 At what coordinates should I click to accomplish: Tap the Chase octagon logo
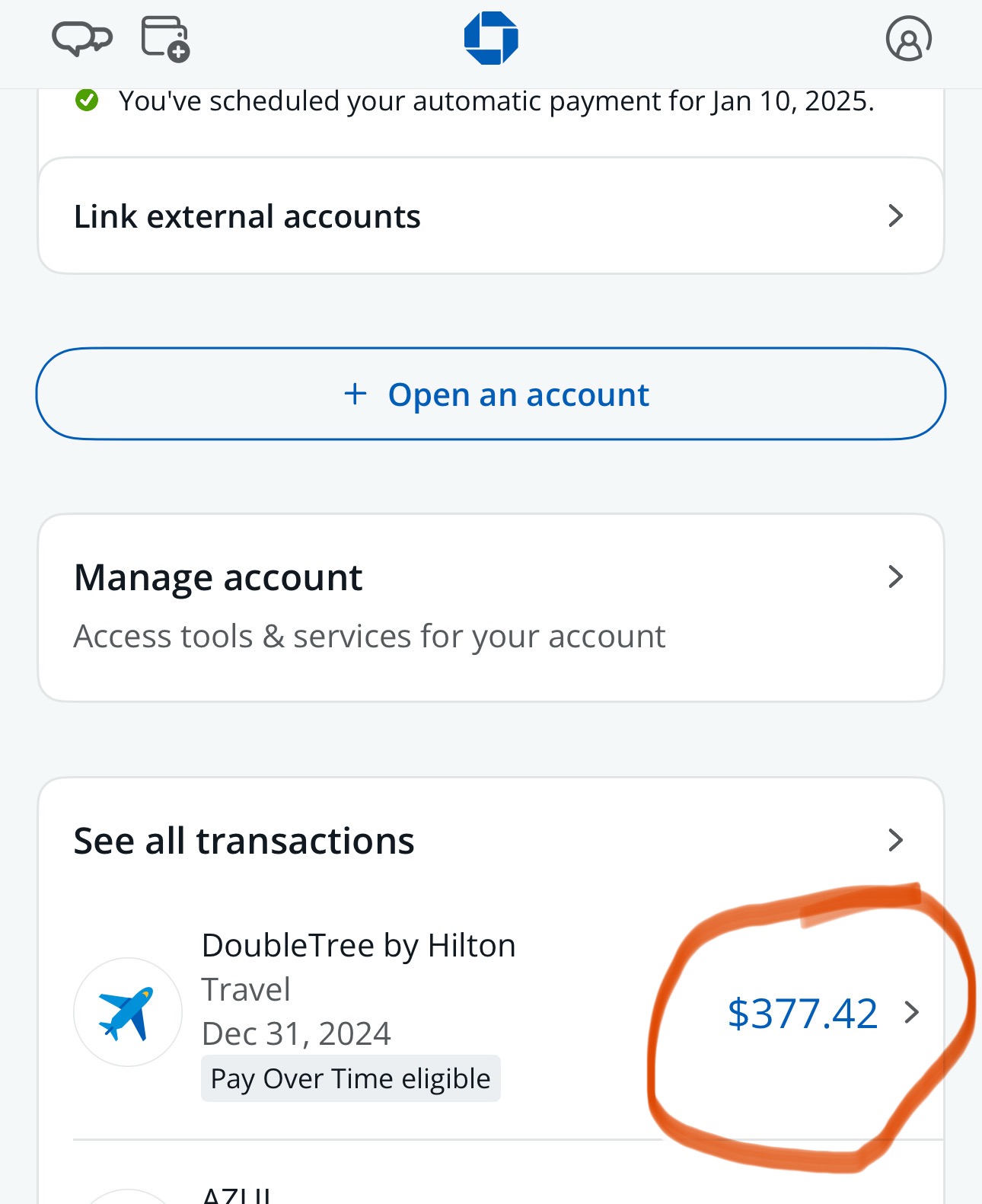click(491, 38)
